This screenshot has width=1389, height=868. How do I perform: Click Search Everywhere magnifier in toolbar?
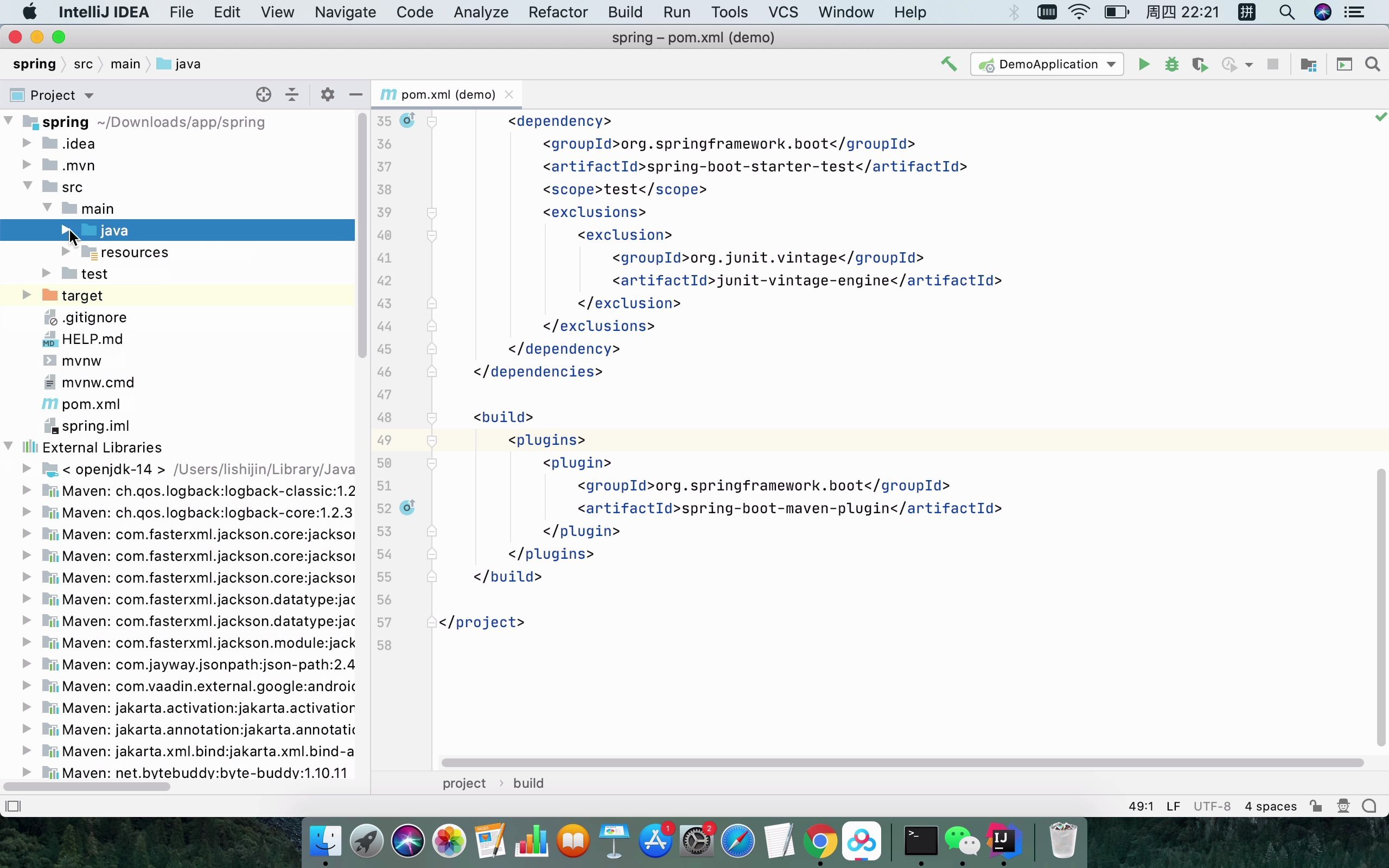[x=1372, y=65]
